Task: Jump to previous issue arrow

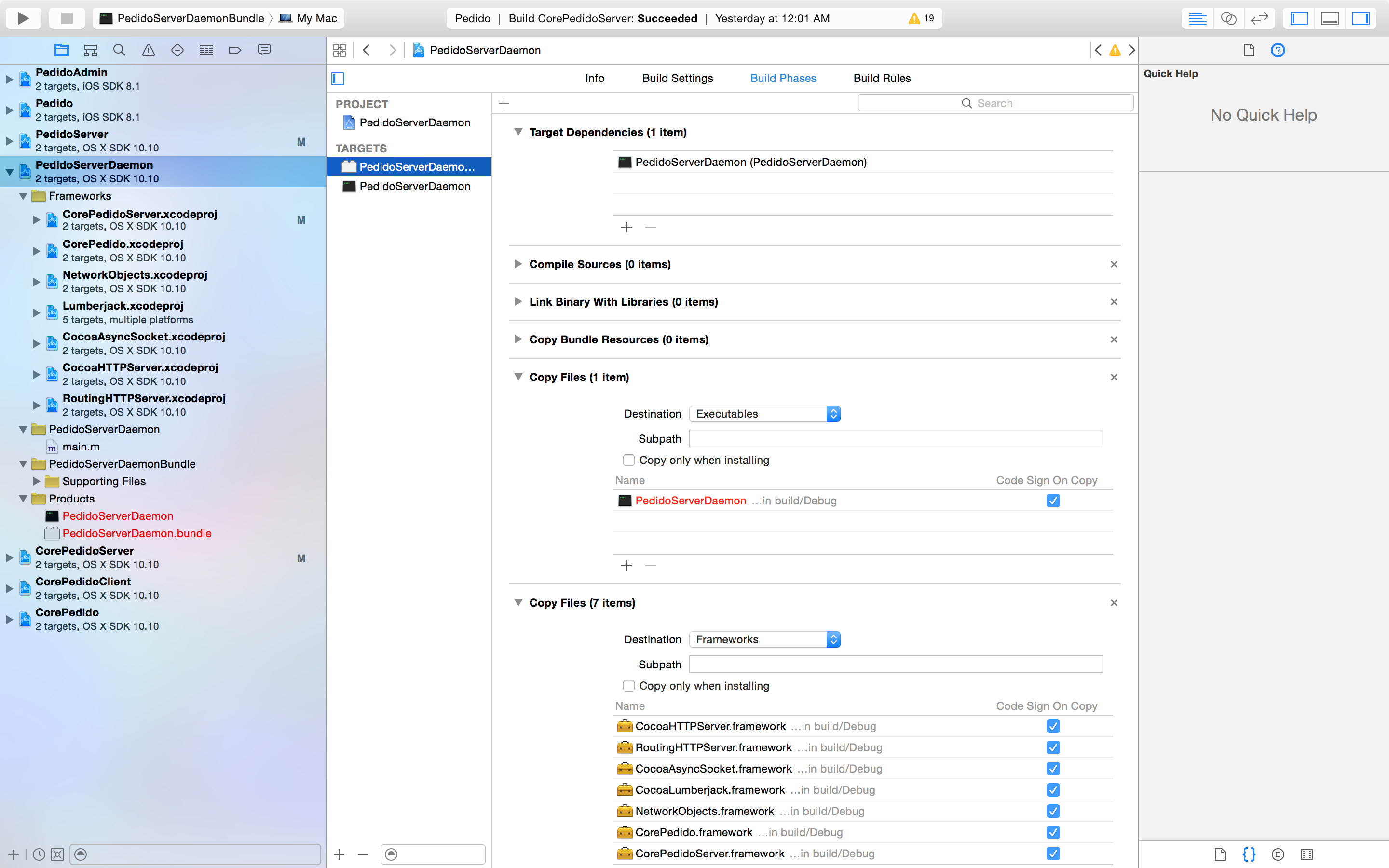Action: point(1098,51)
